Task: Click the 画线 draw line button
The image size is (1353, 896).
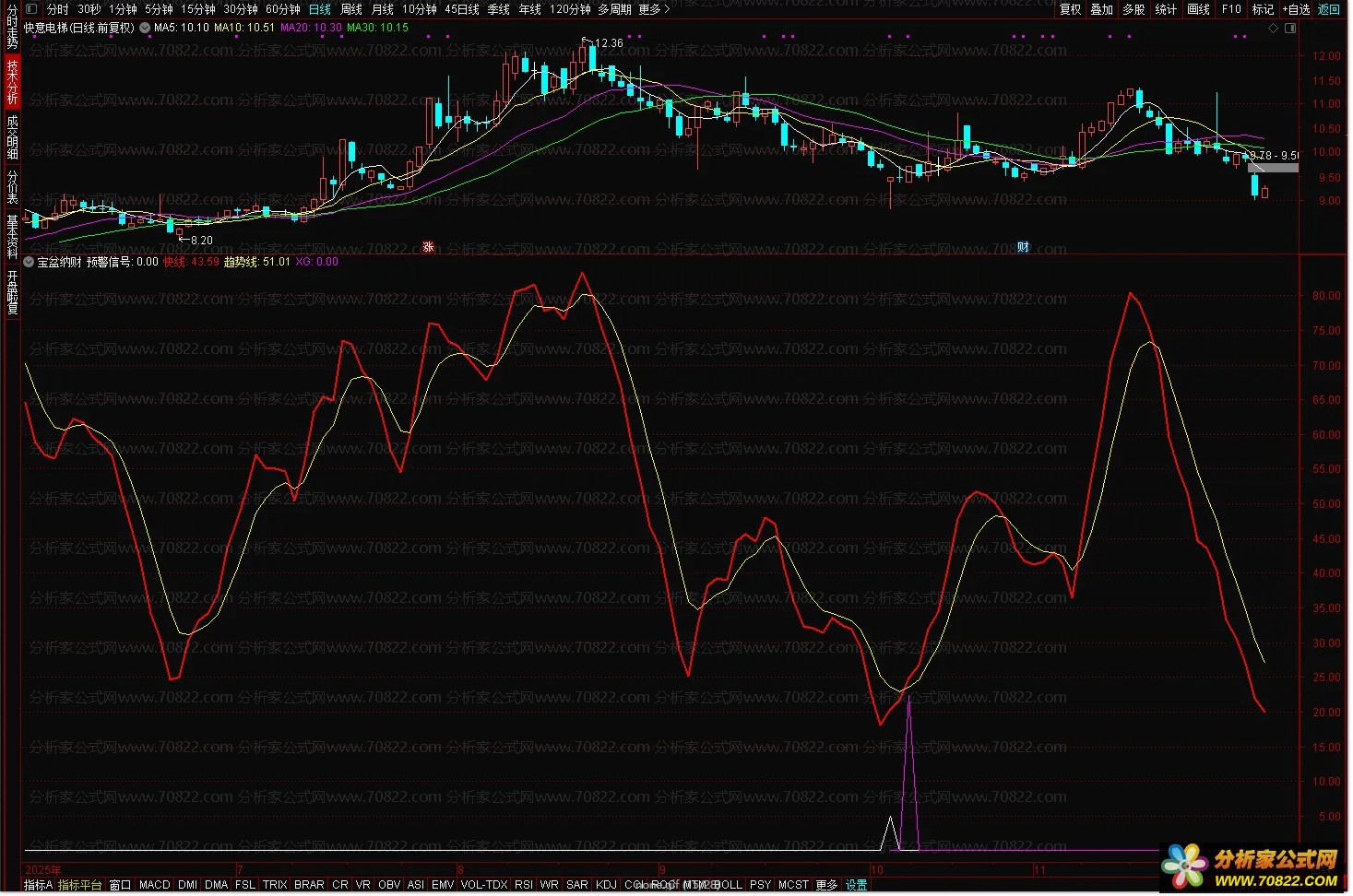Action: pyautogui.click(x=1199, y=9)
